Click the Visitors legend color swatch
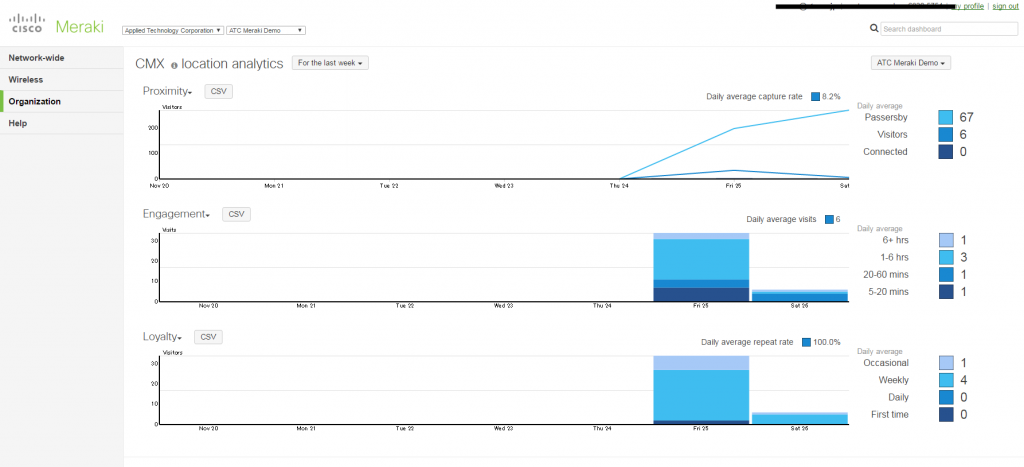Image resolution: width=1024 pixels, height=467 pixels. click(946, 135)
